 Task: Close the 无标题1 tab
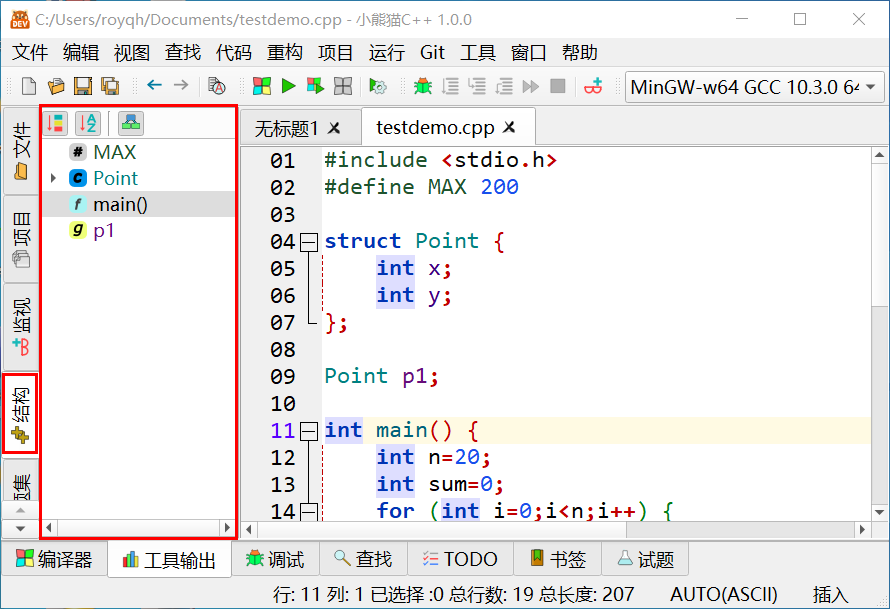[335, 128]
